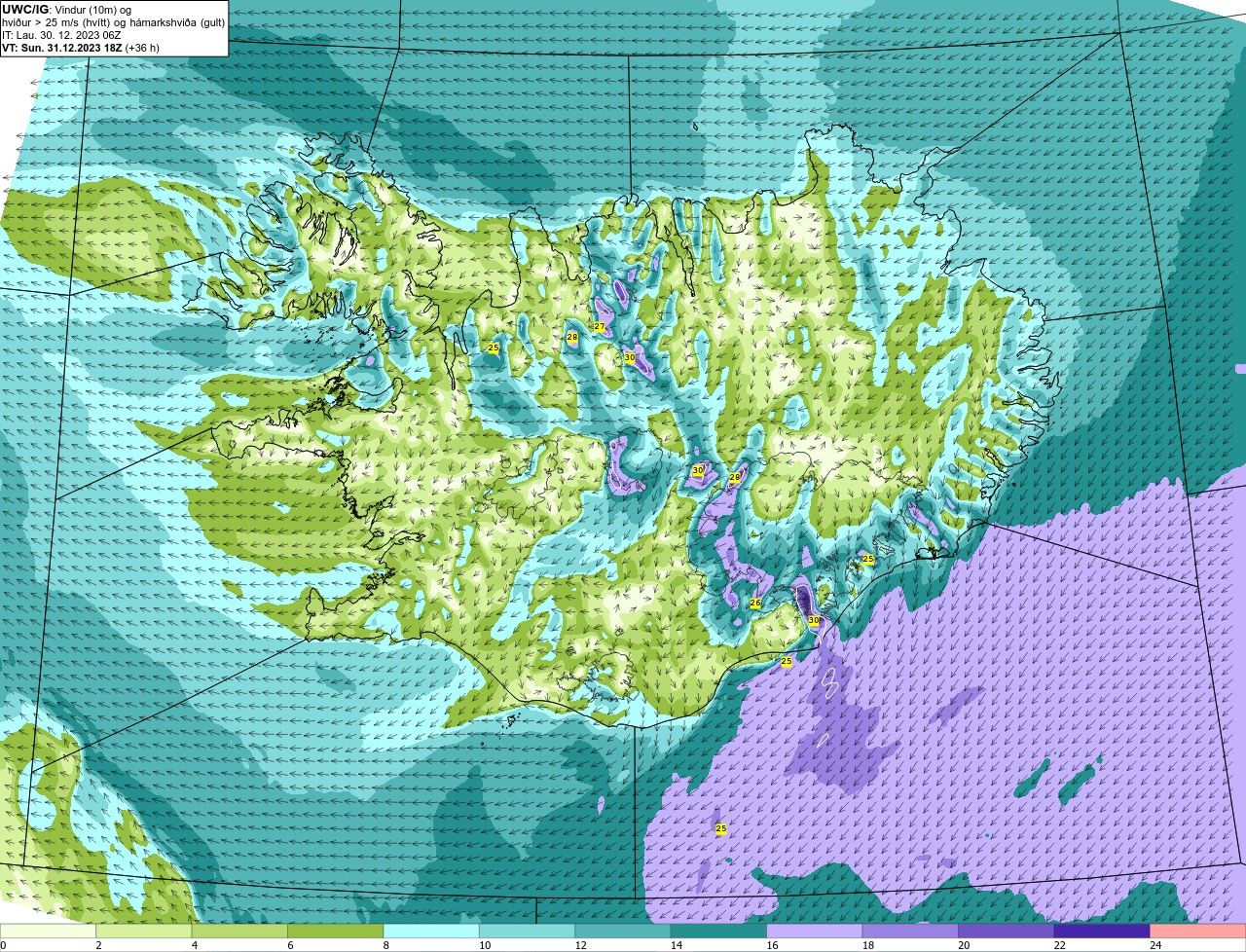This screenshot has height=952, width=1246.
Task: Click the 14–16 m/s dark teal swatch
Action: (719, 931)
